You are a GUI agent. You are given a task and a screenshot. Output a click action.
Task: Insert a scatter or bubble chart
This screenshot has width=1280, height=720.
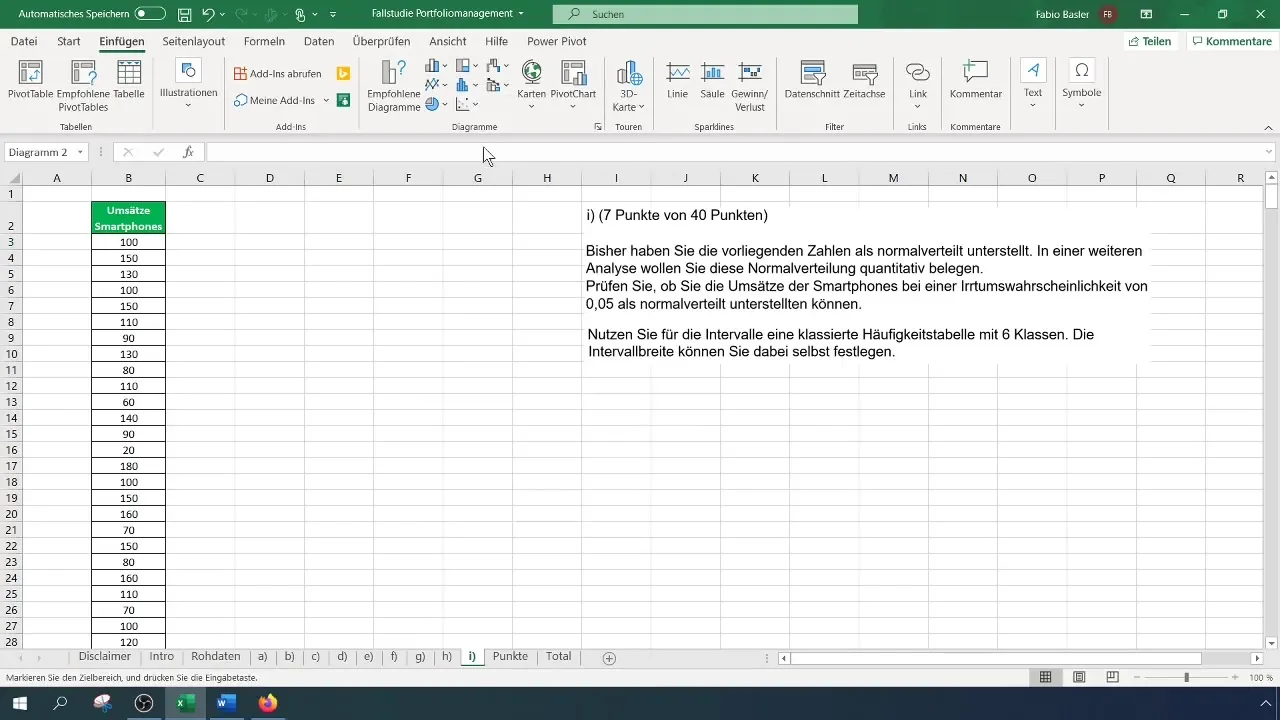tap(467, 103)
